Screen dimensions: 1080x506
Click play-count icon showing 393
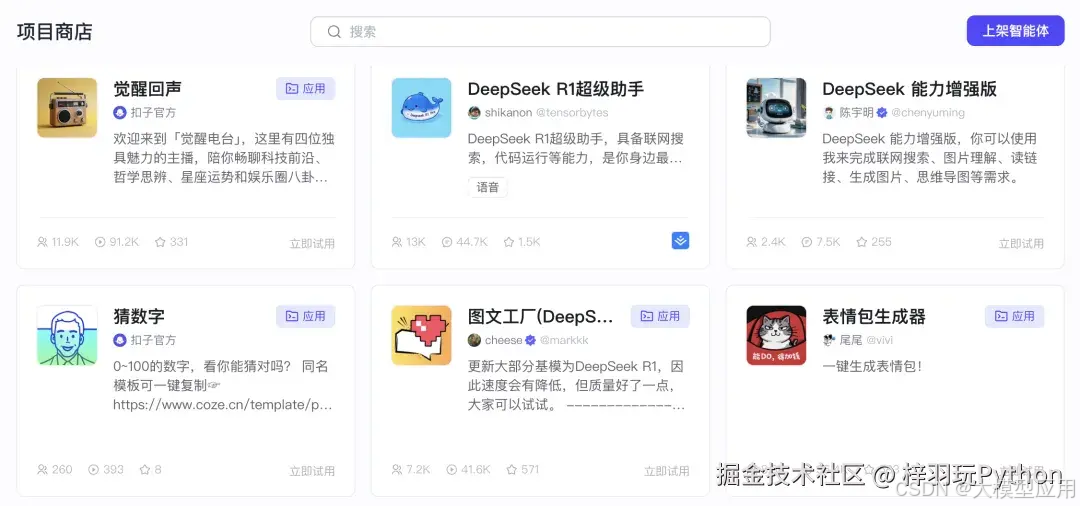coord(94,470)
